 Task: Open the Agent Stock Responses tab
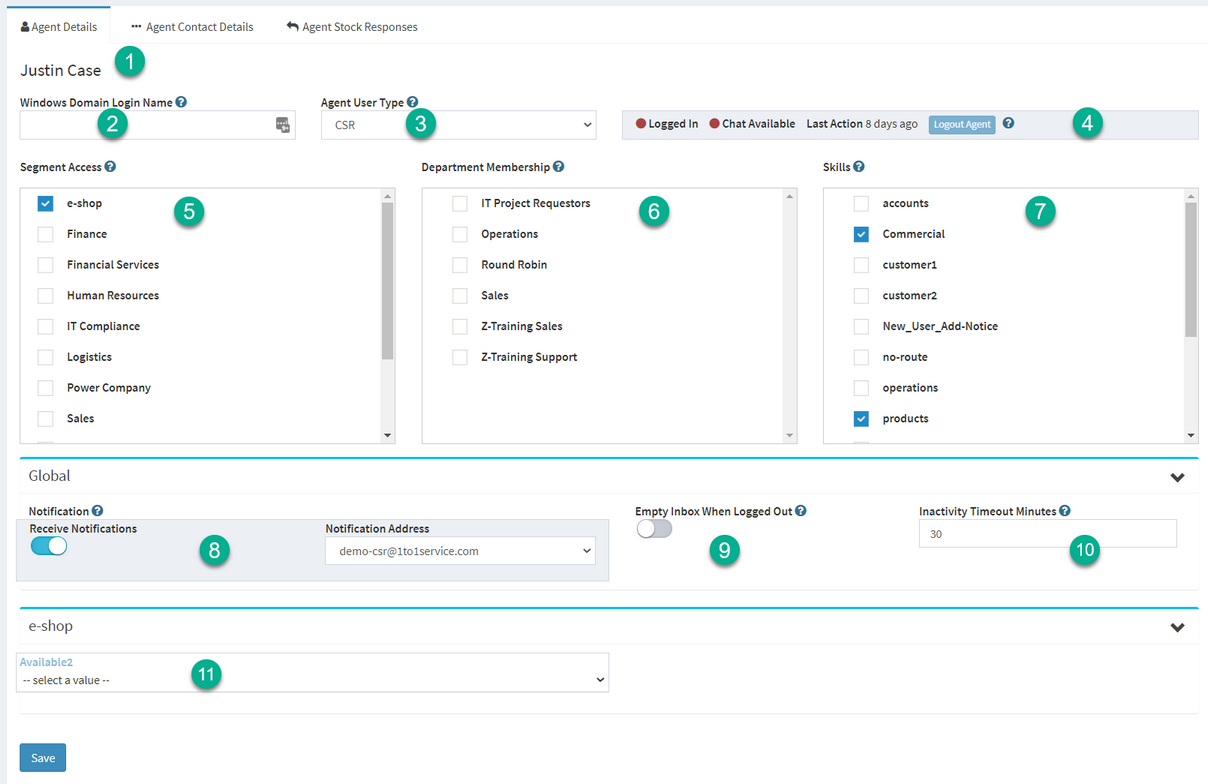pyautogui.click(x=352, y=27)
